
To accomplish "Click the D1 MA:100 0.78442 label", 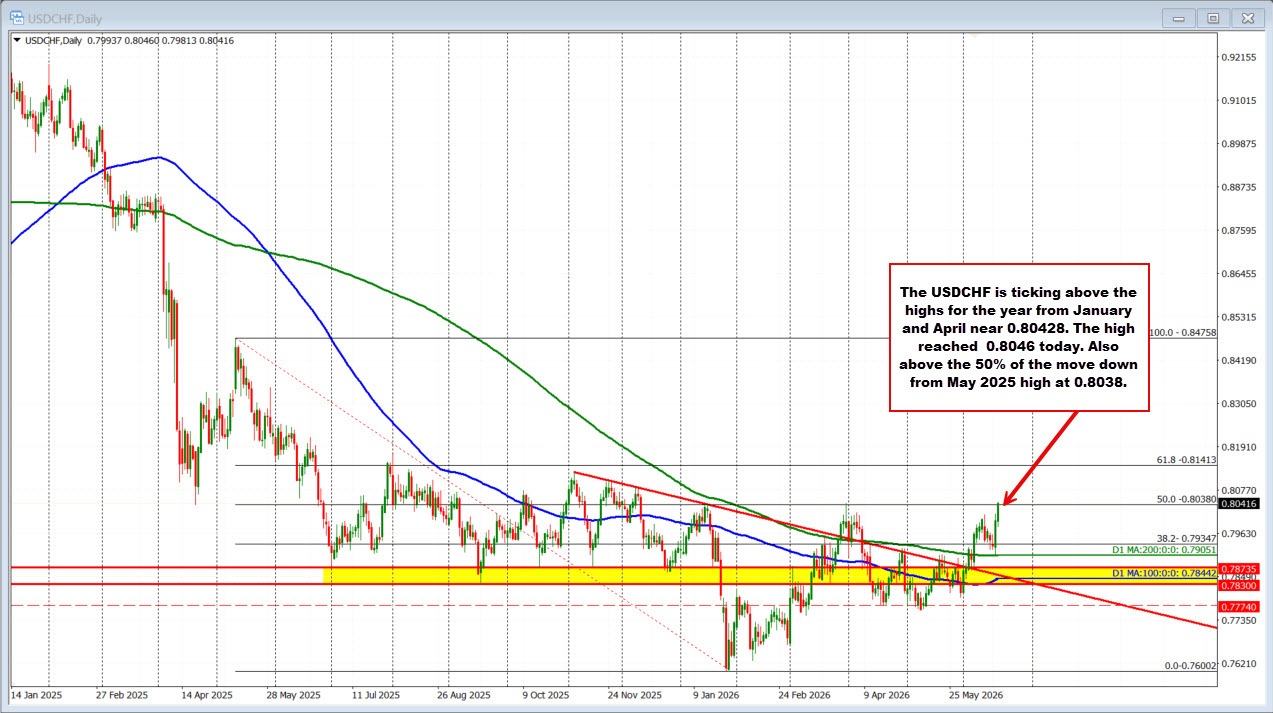I will [1164, 573].
